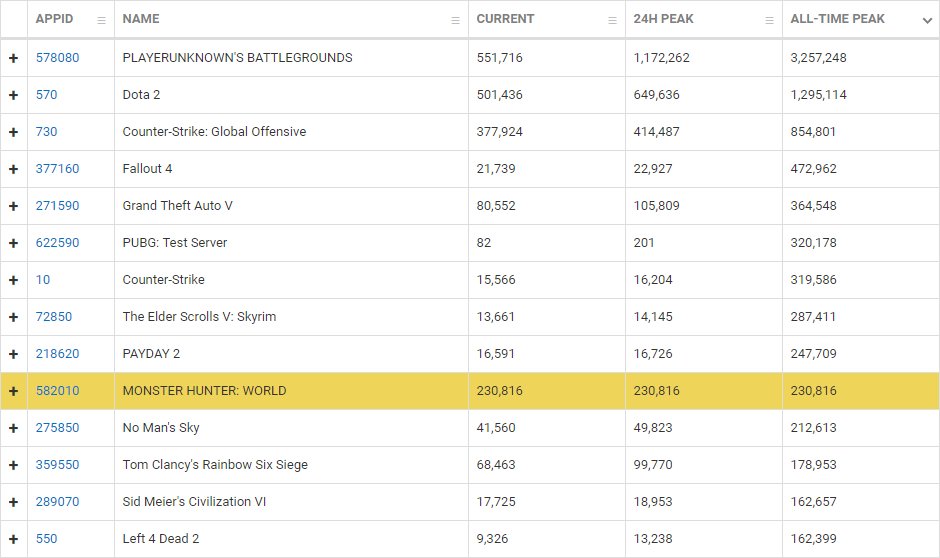Expand the Fallout 4 row plus icon
Image resolution: width=940 pixels, height=558 pixels.
pos(13,169)
